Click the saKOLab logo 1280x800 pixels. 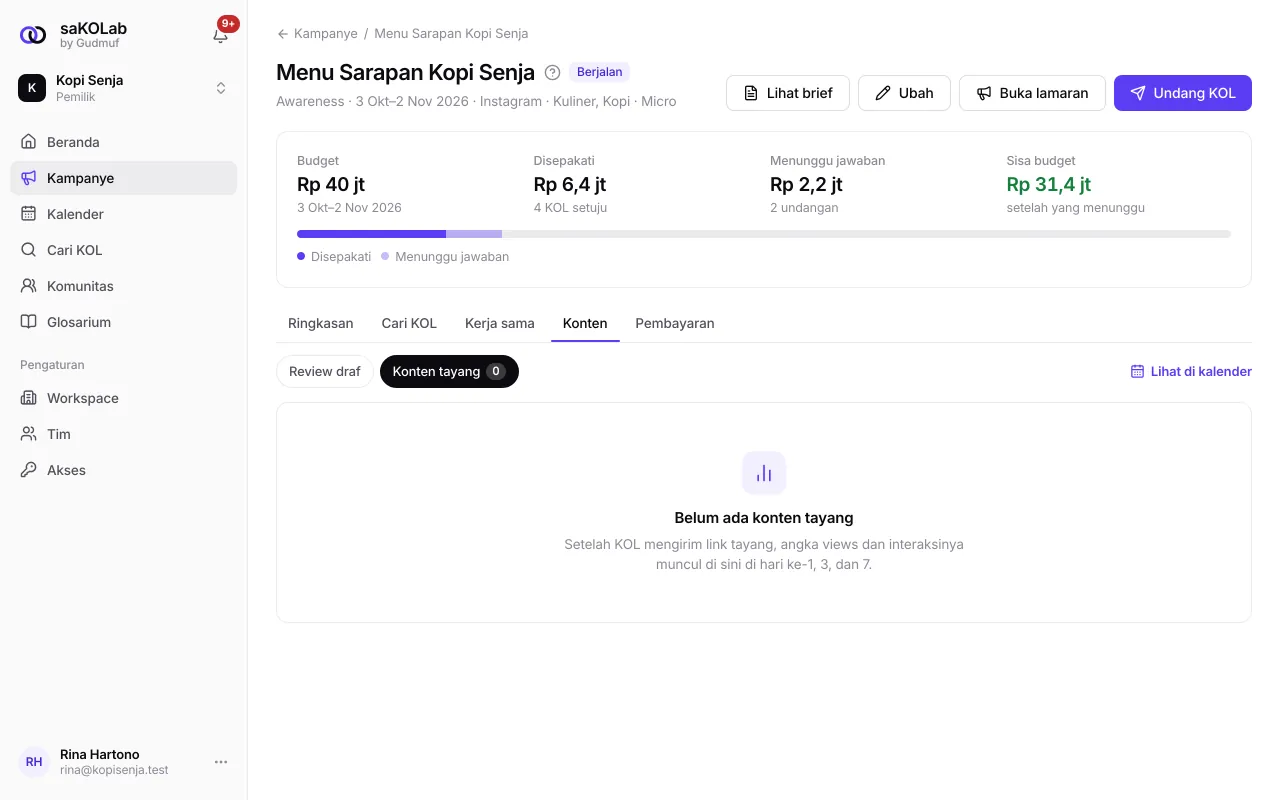(33, 35)
